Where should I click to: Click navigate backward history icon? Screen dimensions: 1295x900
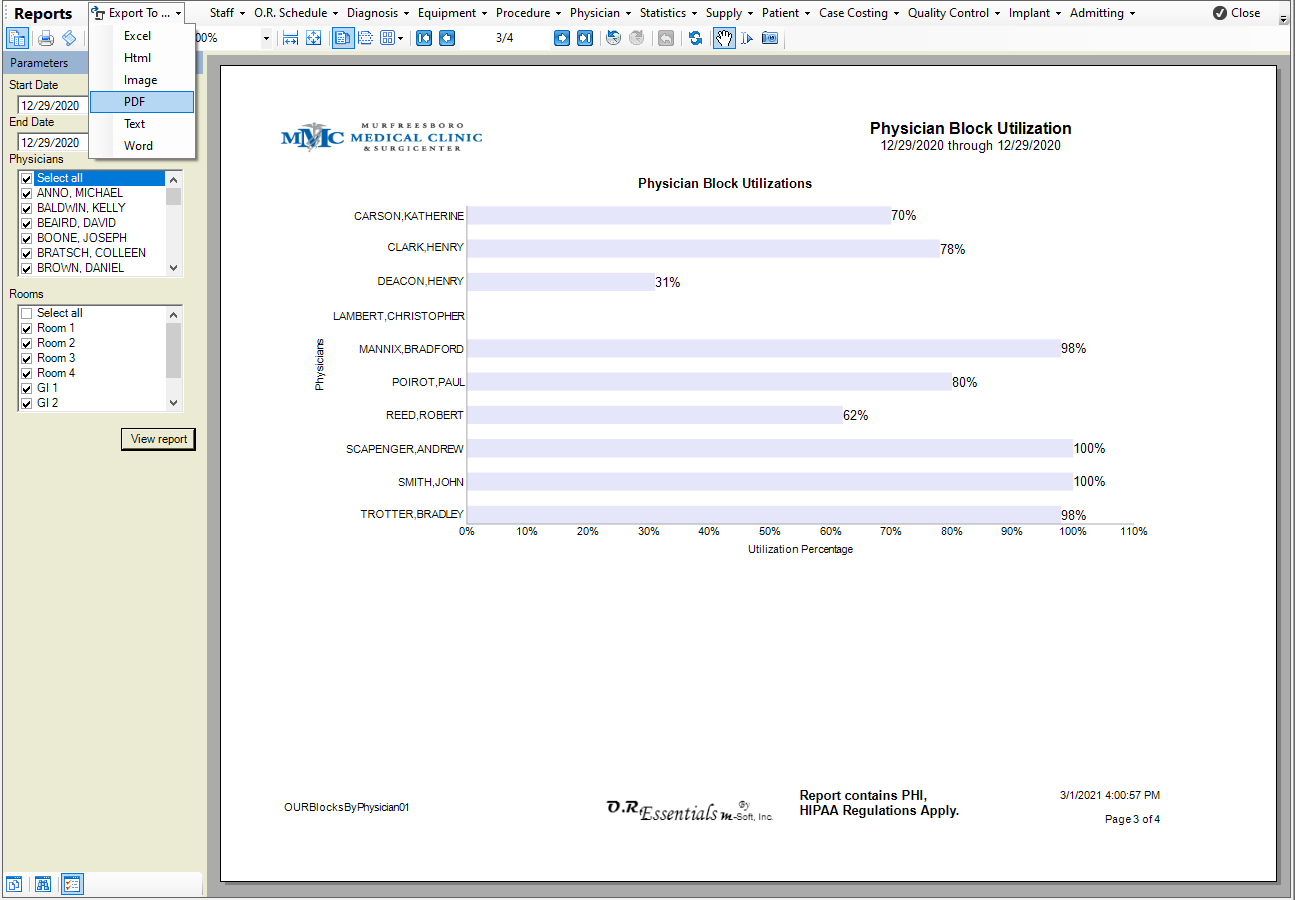pyautogui.click(x=614, y=38)
